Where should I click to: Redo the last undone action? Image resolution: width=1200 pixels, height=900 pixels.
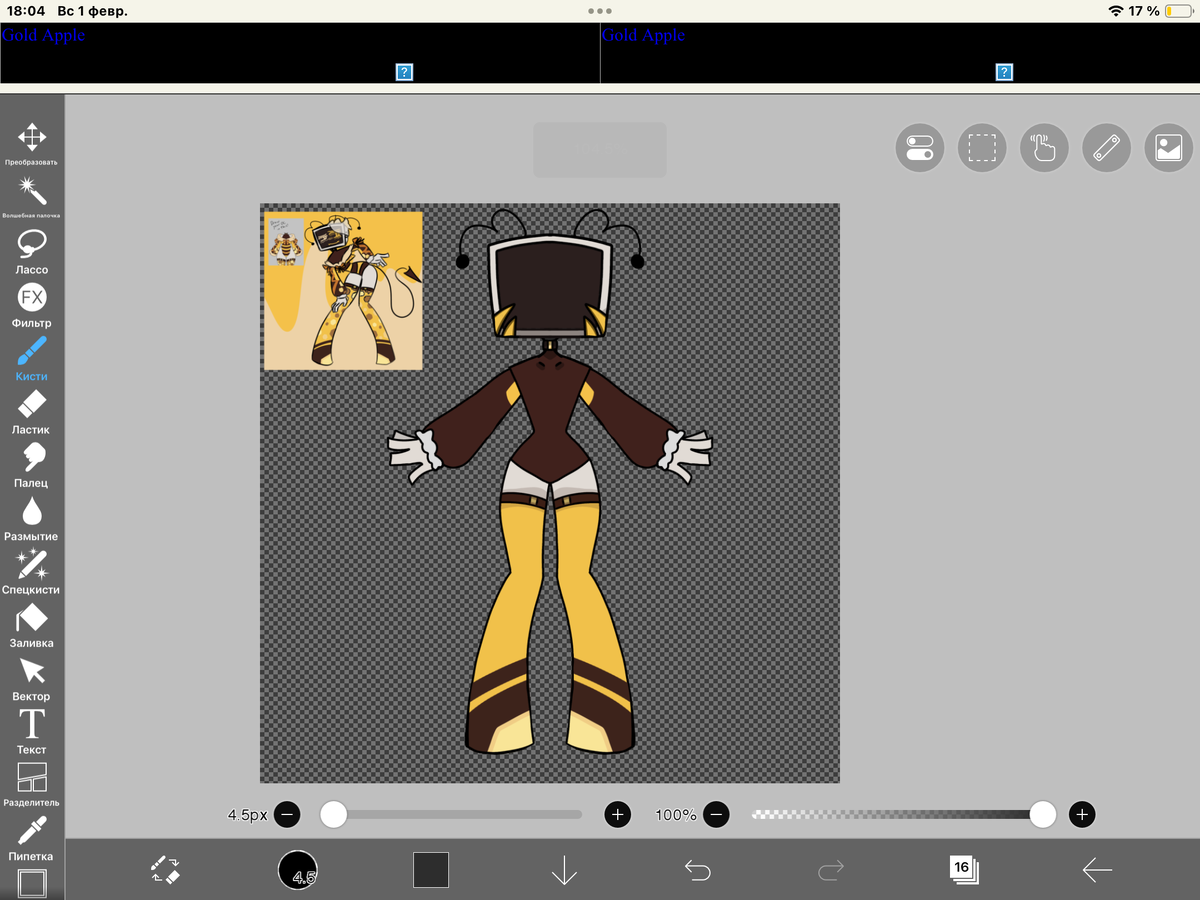(x=830, y=870)
